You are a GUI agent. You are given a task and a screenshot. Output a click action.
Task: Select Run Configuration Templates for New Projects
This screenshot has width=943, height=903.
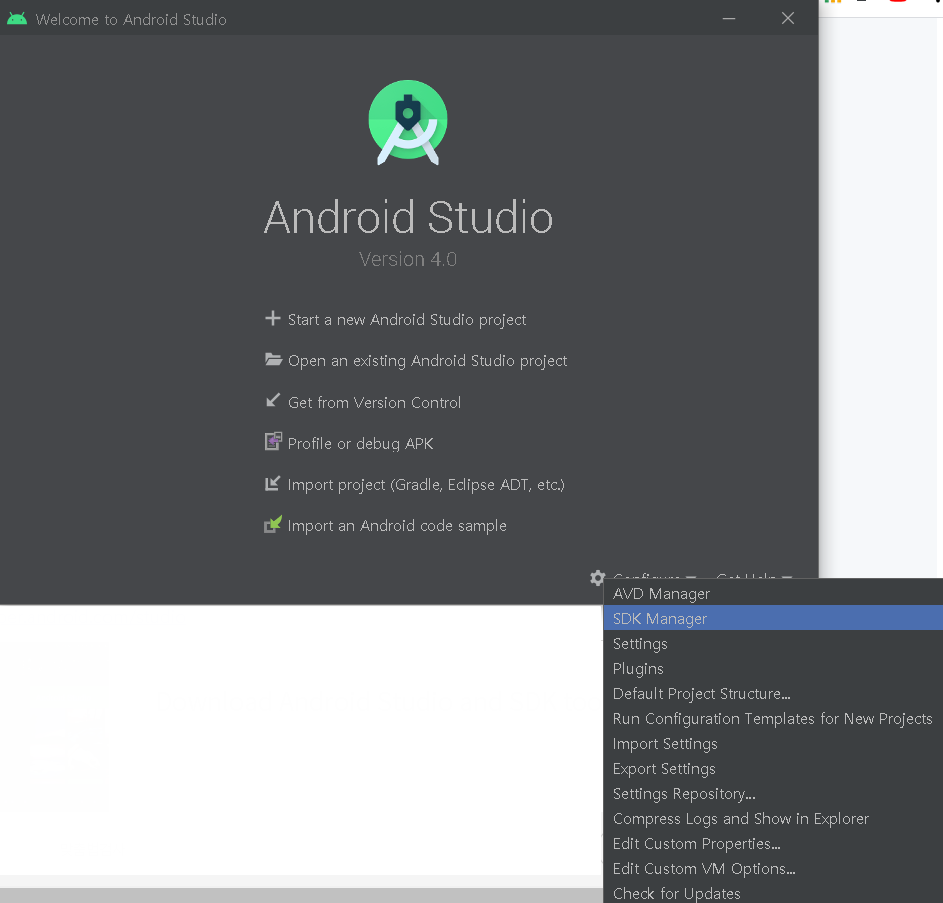[773, 718]
